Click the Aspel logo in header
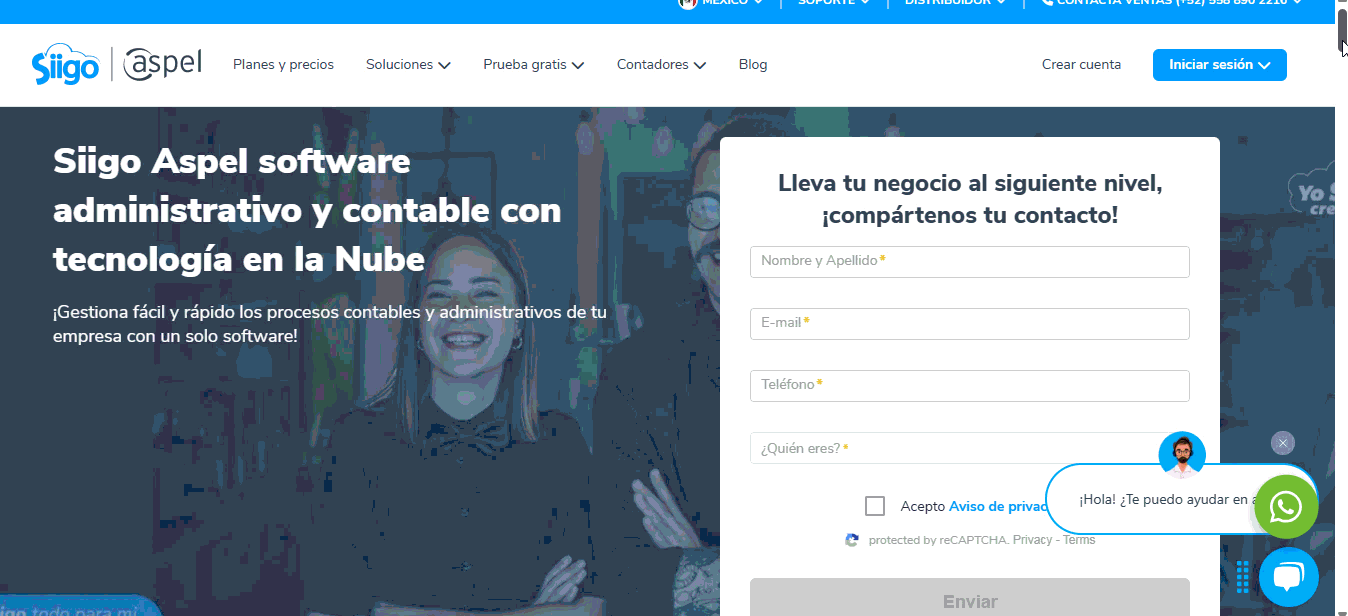This screenshot has width=1348, height=616. [163, 64]
